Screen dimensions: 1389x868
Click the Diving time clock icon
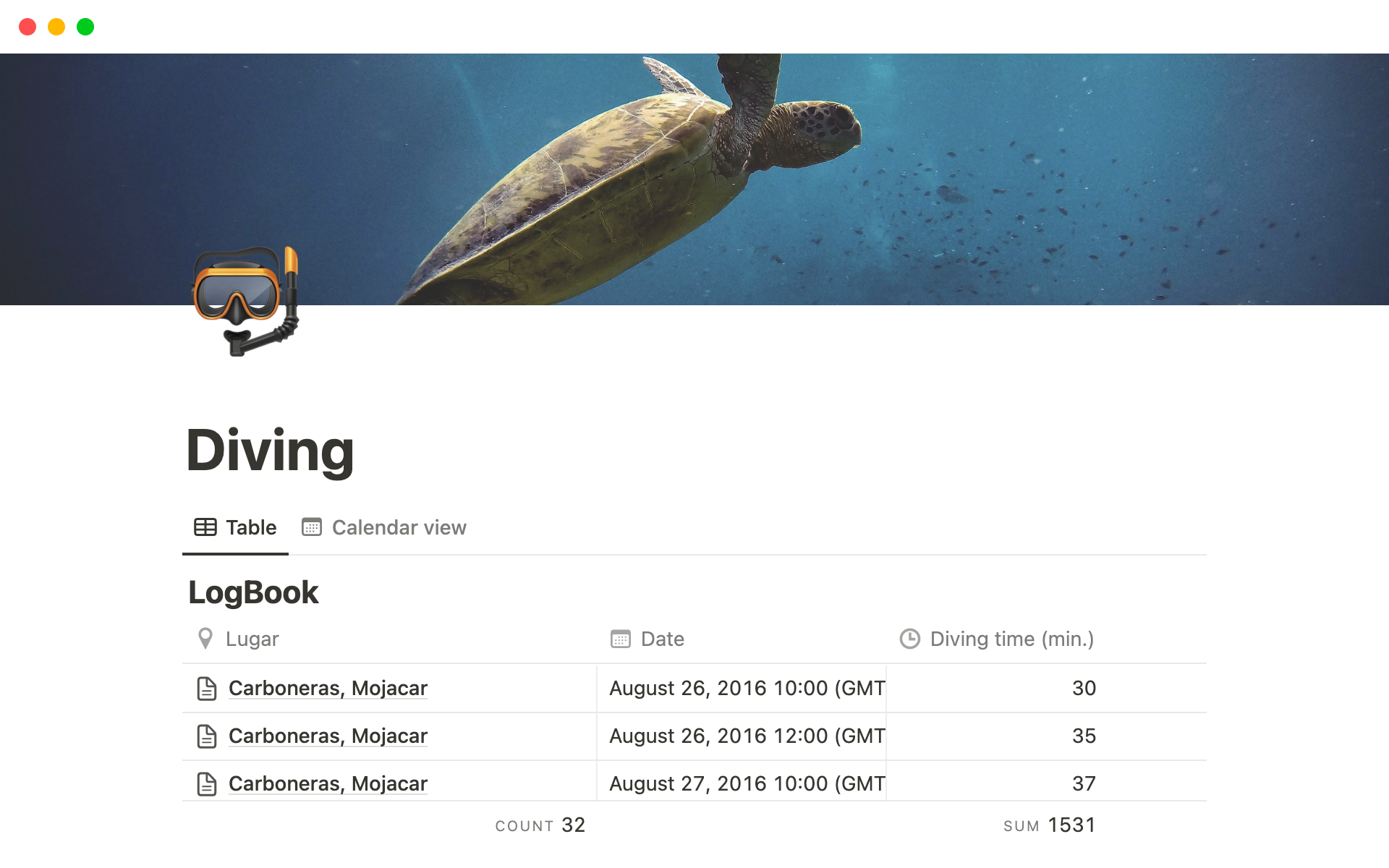(x=909, y=639)
